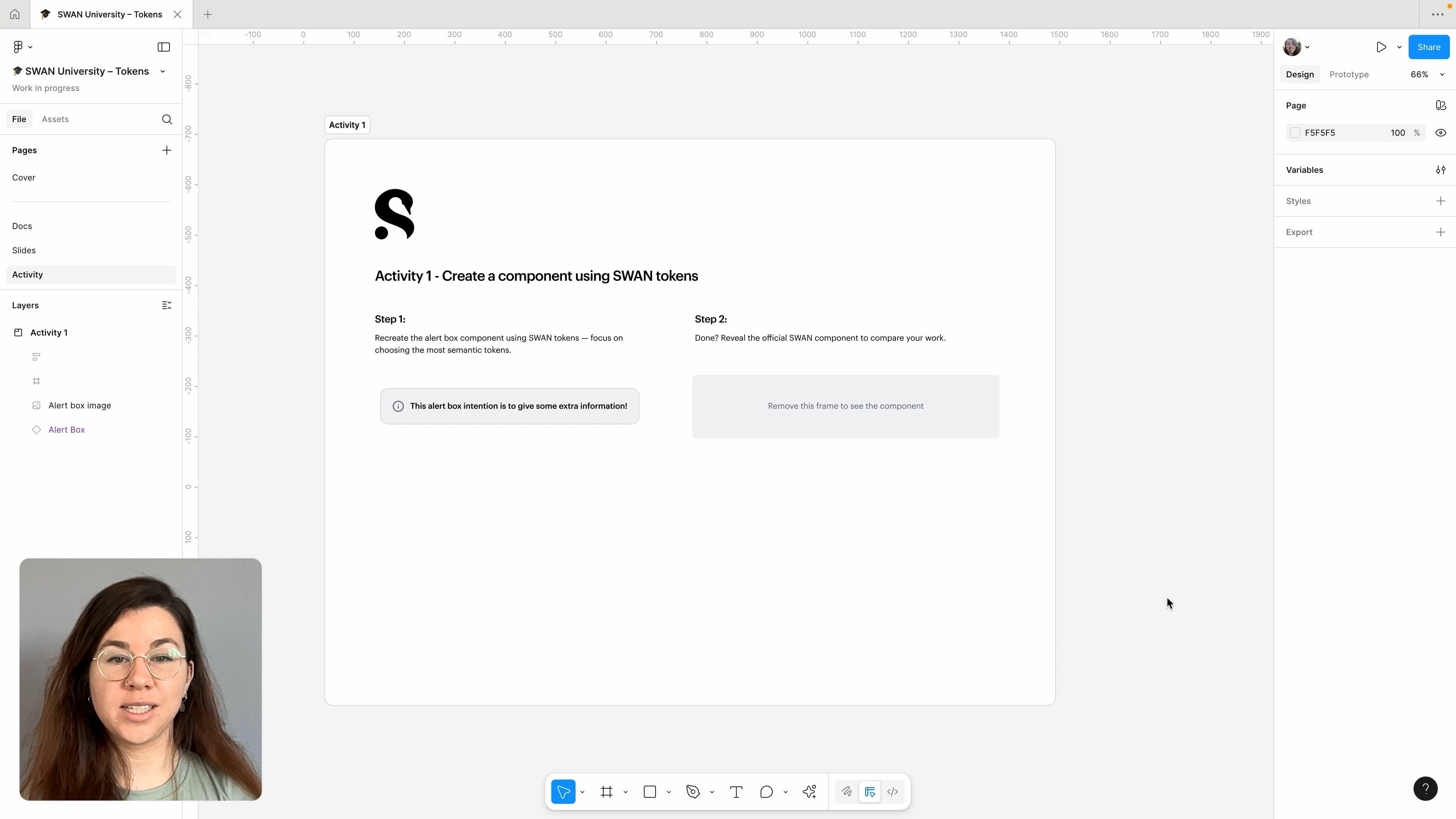Toggle Dev Mode
The height and width of the screenshot is (819, 1456).
tap(893, 792)
